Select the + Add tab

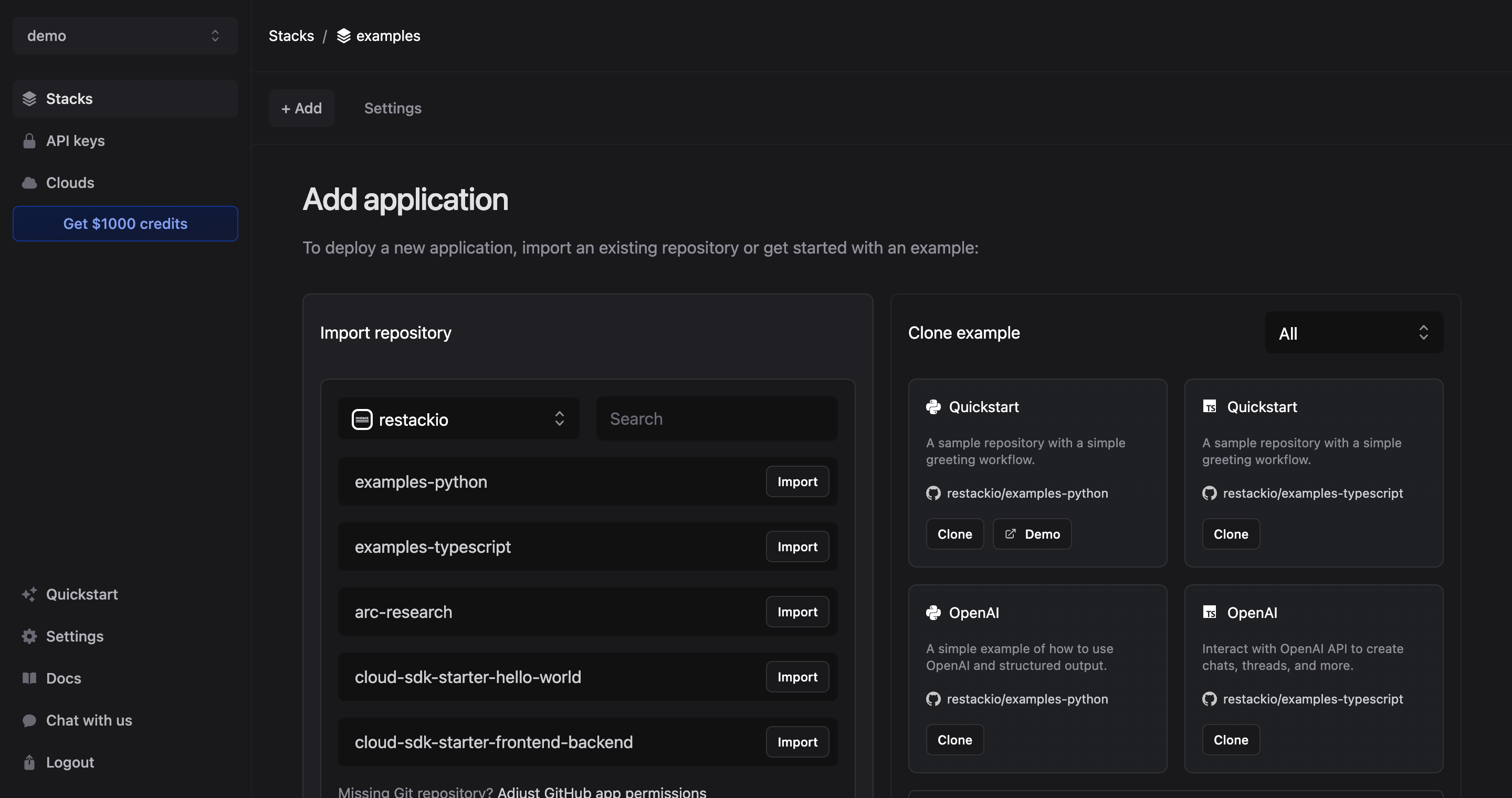(302, 109)
